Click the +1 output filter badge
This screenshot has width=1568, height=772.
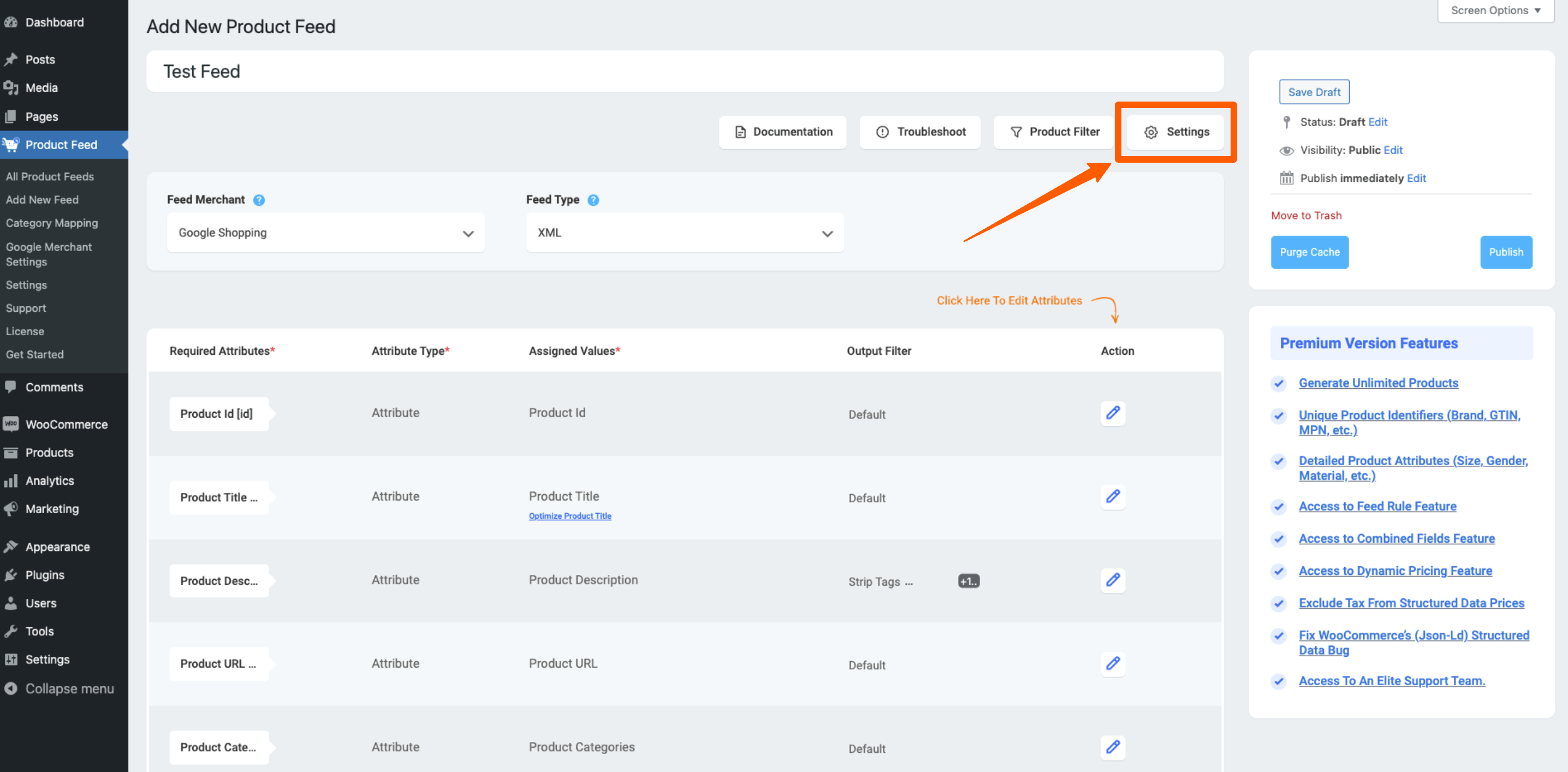tap(969, 581)
